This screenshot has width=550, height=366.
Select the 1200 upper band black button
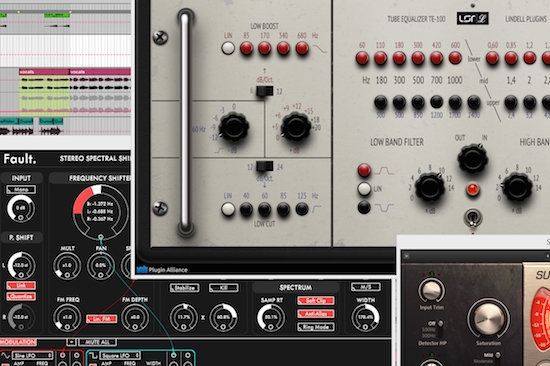(x=436, y=102)
